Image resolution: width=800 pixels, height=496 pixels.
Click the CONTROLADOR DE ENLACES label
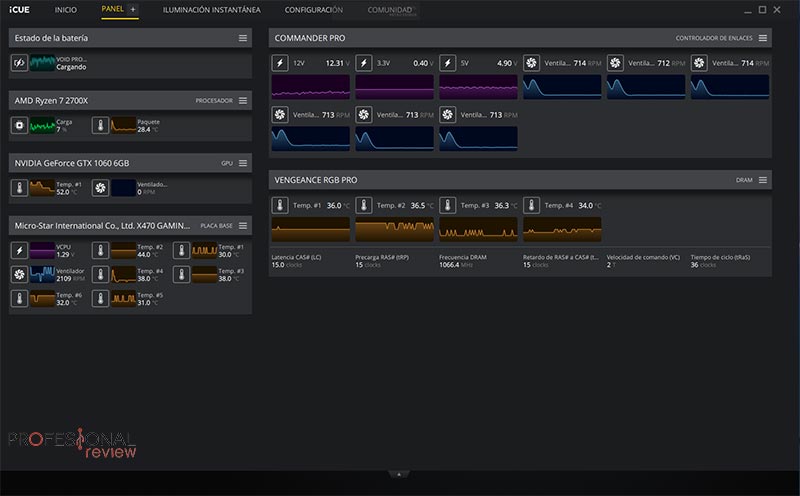coord(714,38)
